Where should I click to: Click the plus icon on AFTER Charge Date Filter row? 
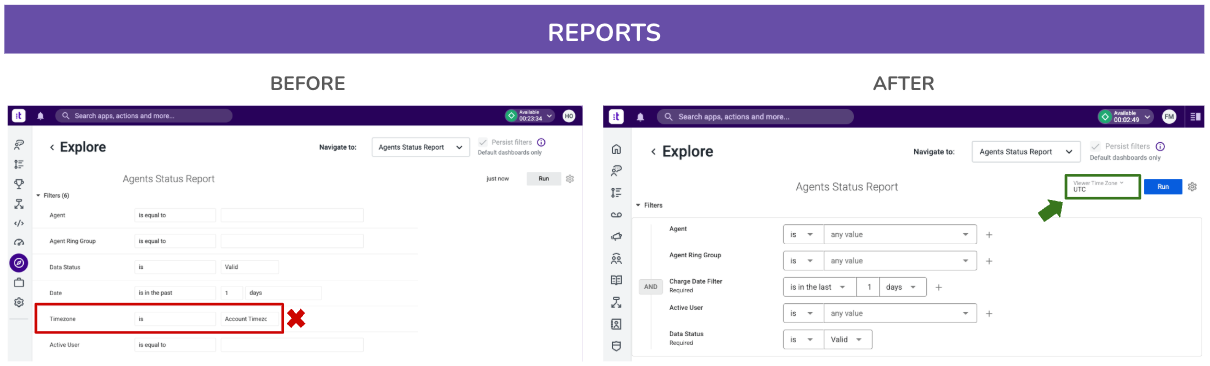click(938, 287)
